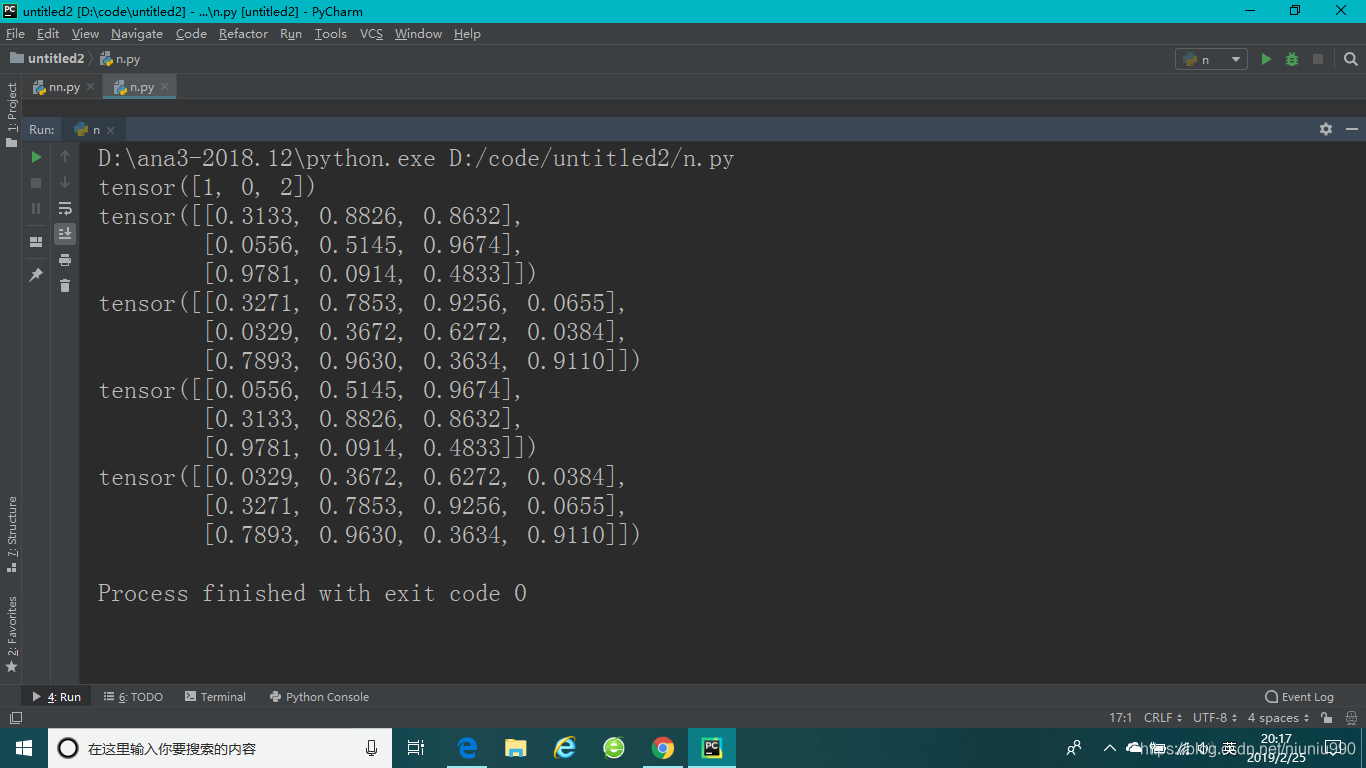Screen dimensions: 1366x768
Task: Click the Hector inspector icon in status bar
Action: [1349, 718]
